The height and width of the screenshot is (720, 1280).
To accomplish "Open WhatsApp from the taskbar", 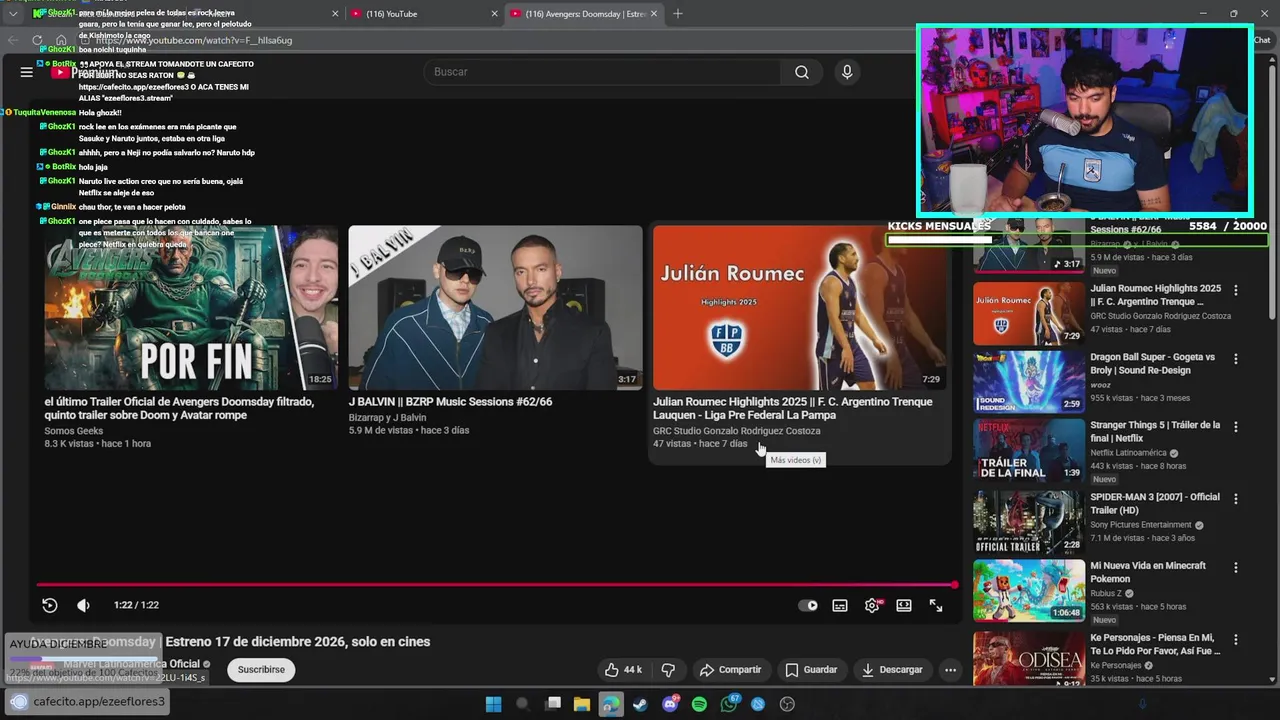I will [x=729, y=704].
